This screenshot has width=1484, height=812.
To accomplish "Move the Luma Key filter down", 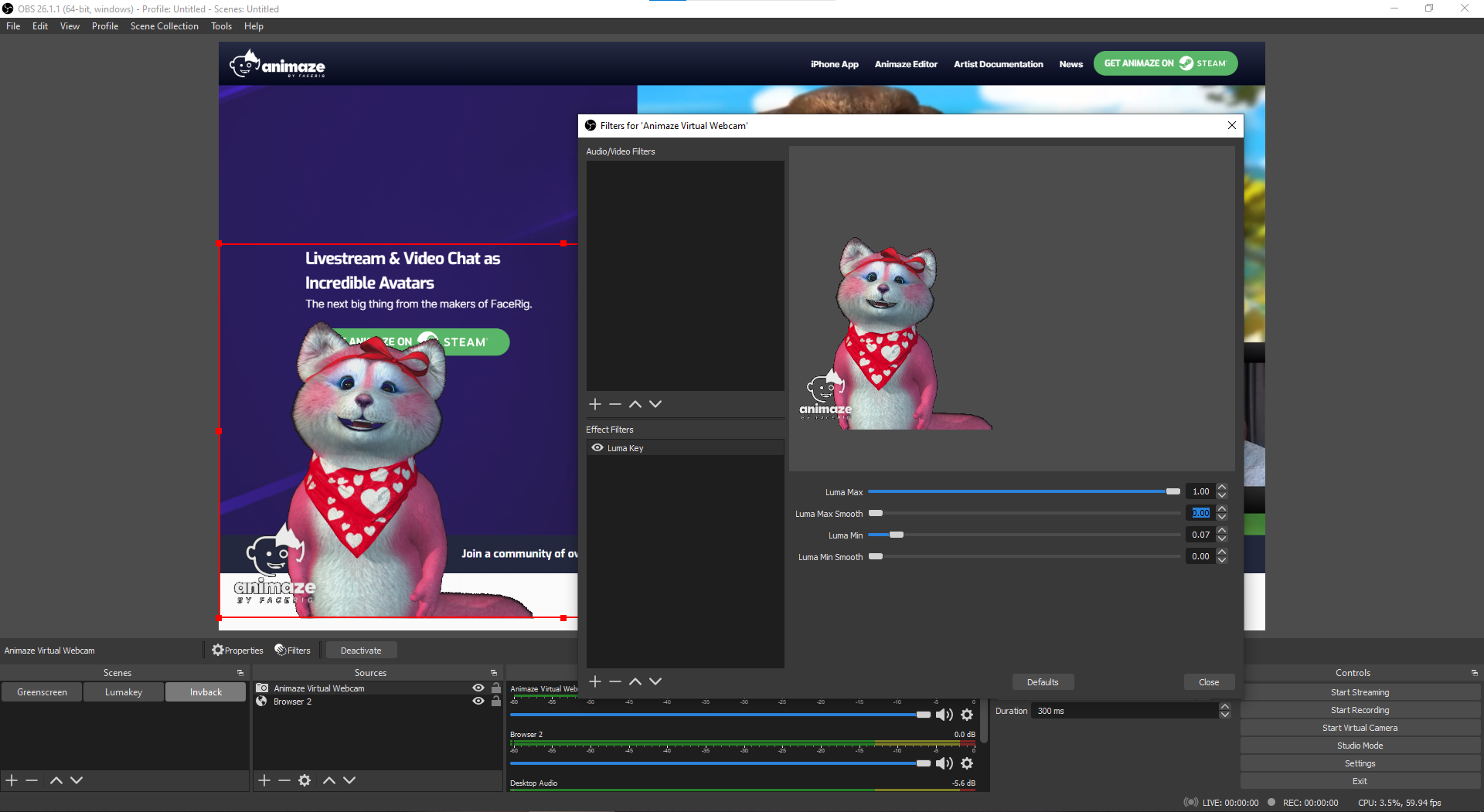I will pos(655,681).
